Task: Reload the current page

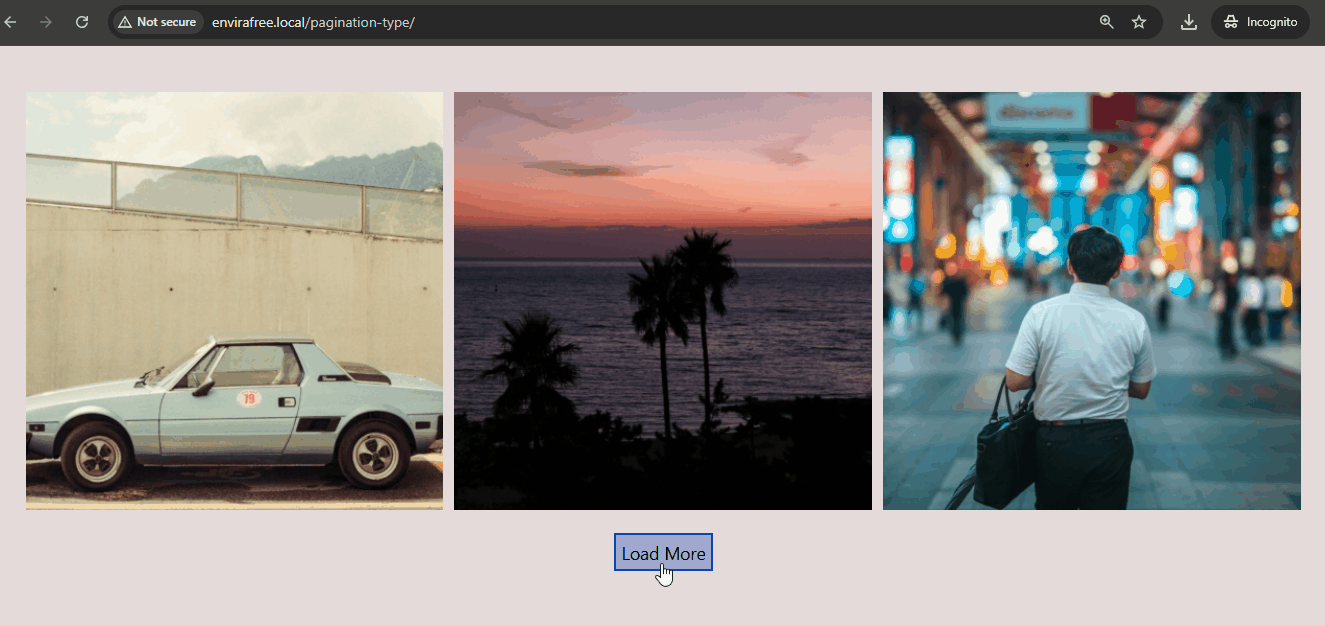Action: tap(82, 22)
